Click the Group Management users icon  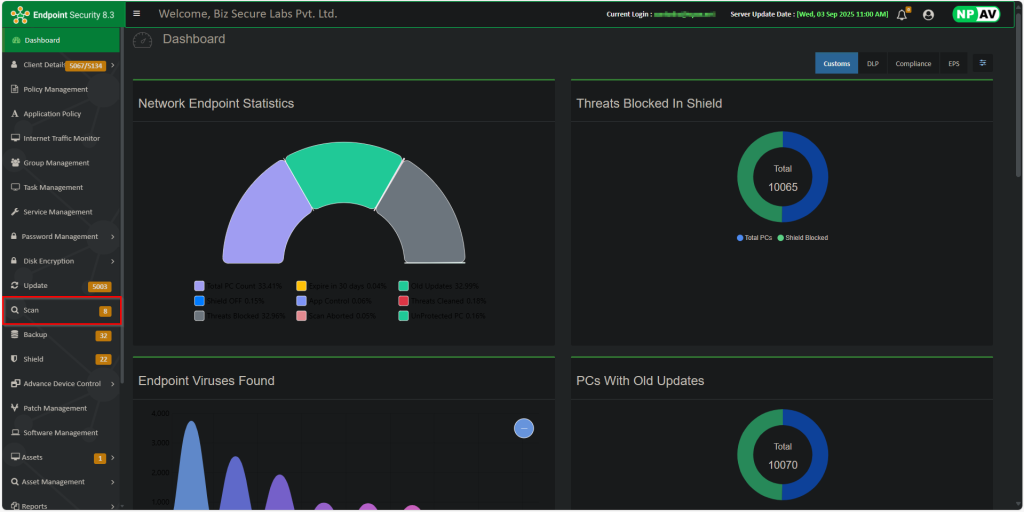pyautogui.click(x=14, y=163)
